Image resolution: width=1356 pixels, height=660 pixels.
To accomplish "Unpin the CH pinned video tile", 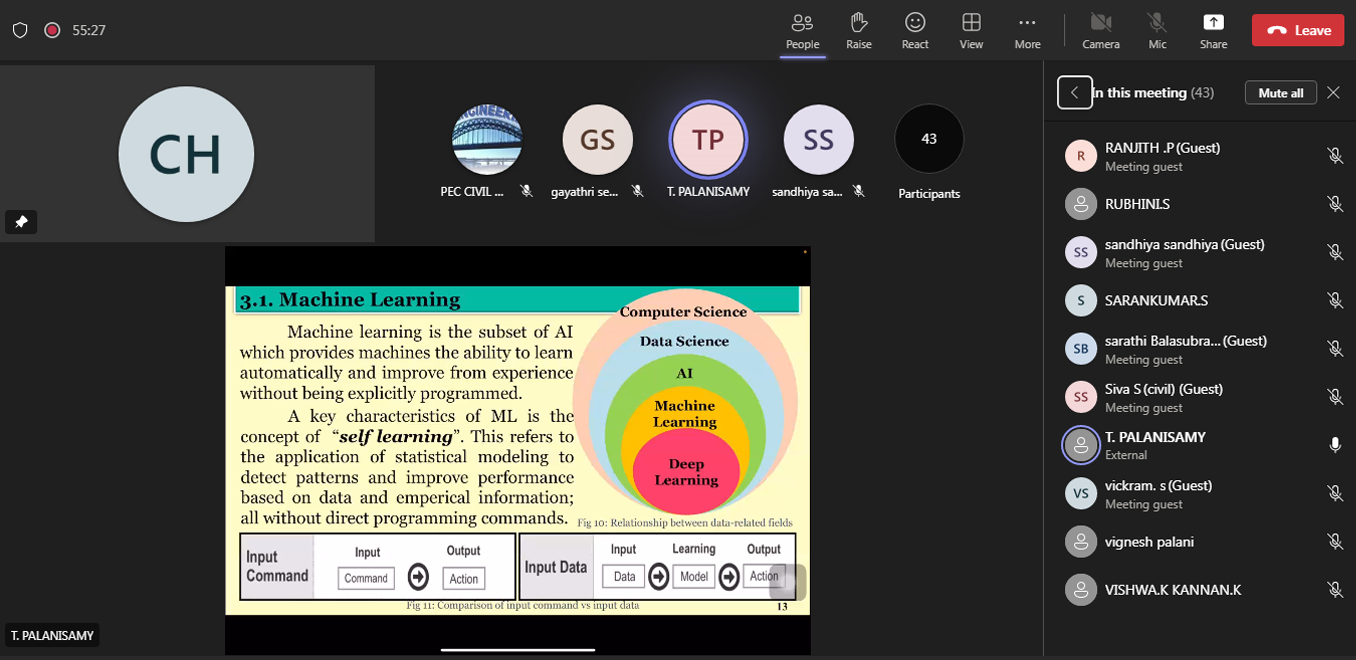I will click(21, 222).
